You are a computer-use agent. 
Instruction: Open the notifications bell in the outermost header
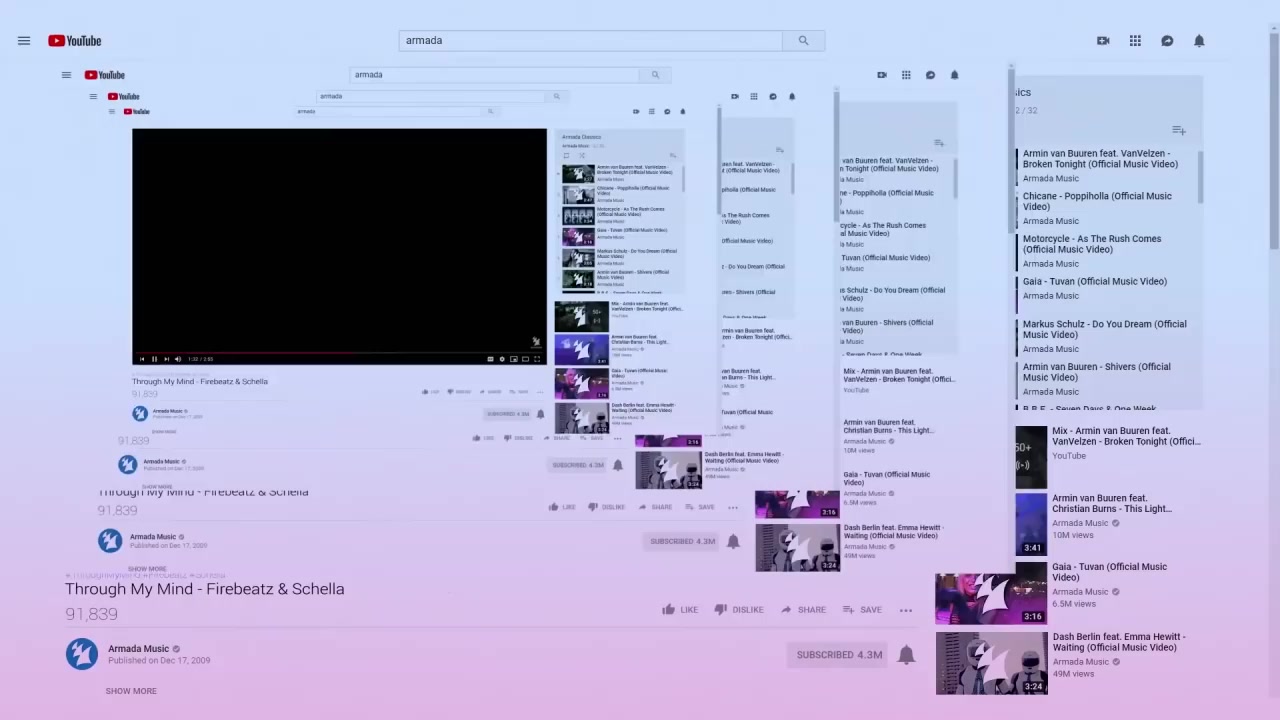1199,41
